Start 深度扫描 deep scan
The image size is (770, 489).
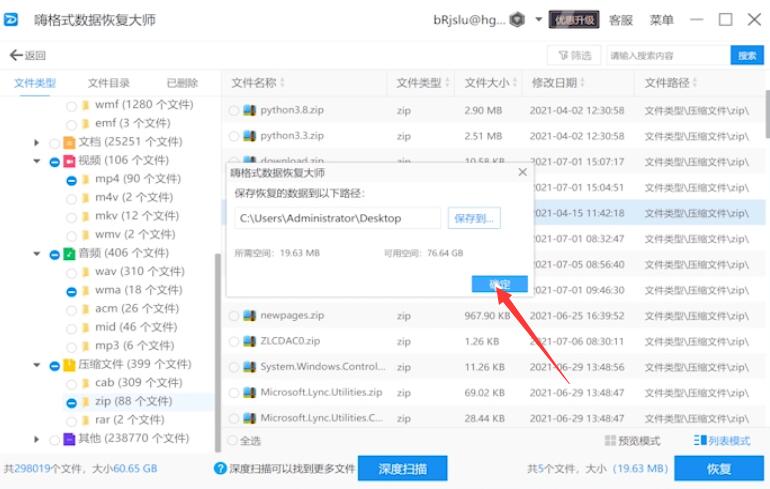[402, 468]
